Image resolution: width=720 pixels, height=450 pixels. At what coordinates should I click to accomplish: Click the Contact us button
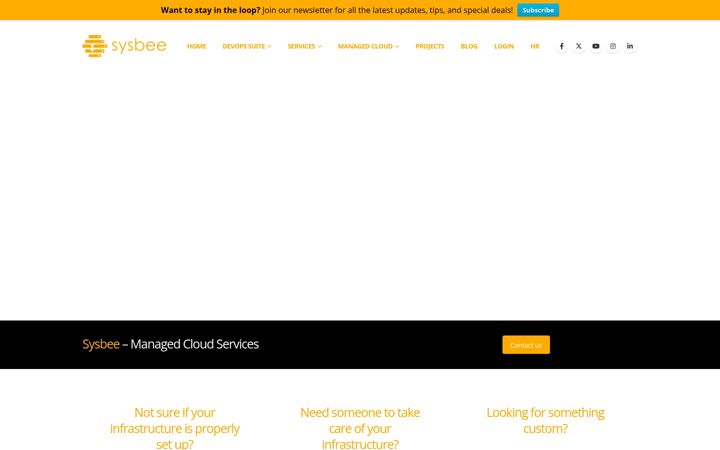click(x=526, y=345)
